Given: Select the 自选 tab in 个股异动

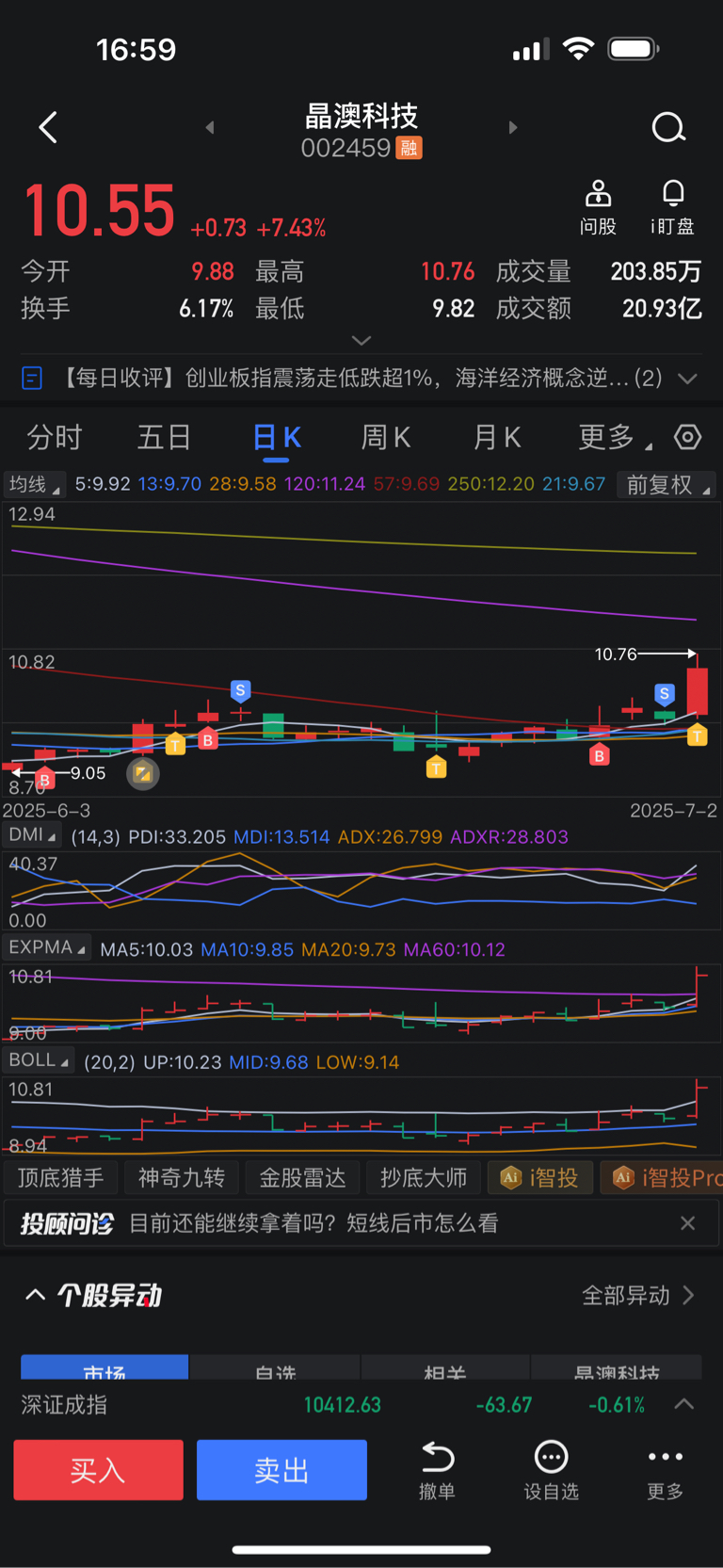Looking at the screenshot, I should click(275, 1367).
